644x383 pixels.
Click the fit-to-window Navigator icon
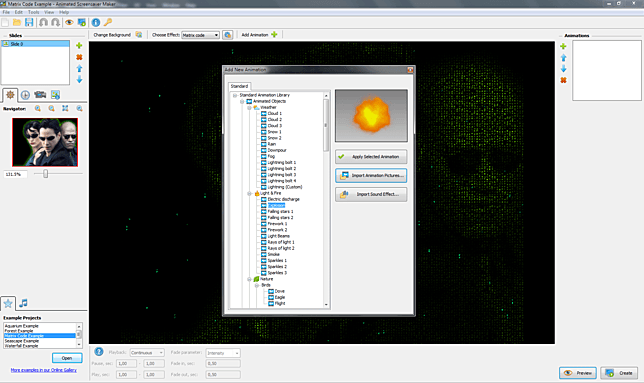[x=65, y=108]
